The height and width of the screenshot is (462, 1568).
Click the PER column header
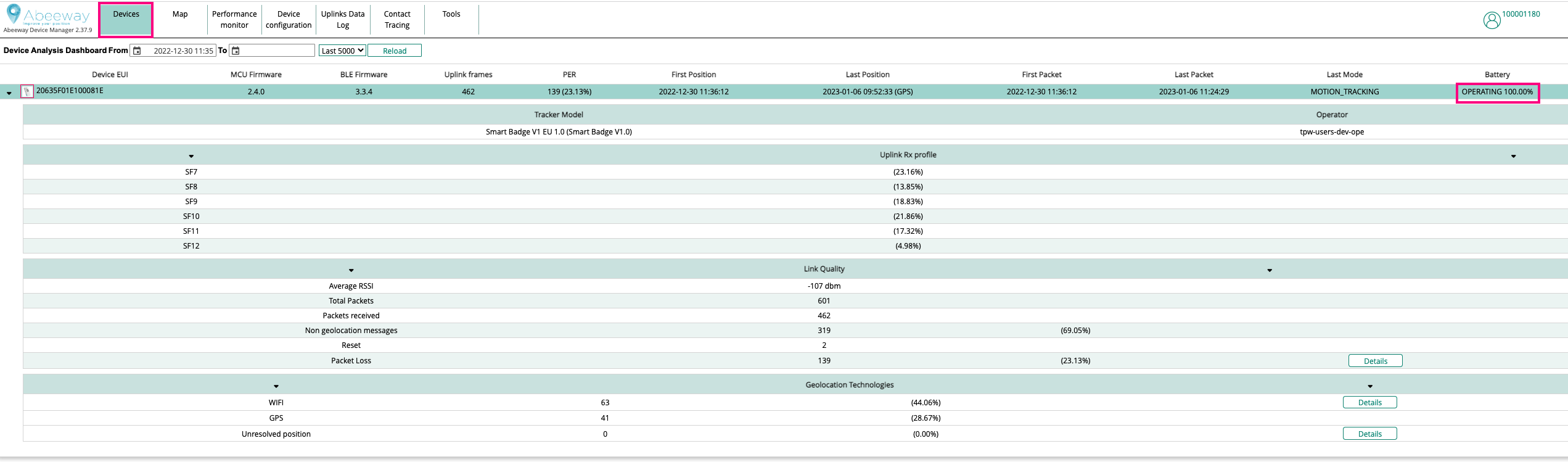pyautogui.click(x=569, y=75)
